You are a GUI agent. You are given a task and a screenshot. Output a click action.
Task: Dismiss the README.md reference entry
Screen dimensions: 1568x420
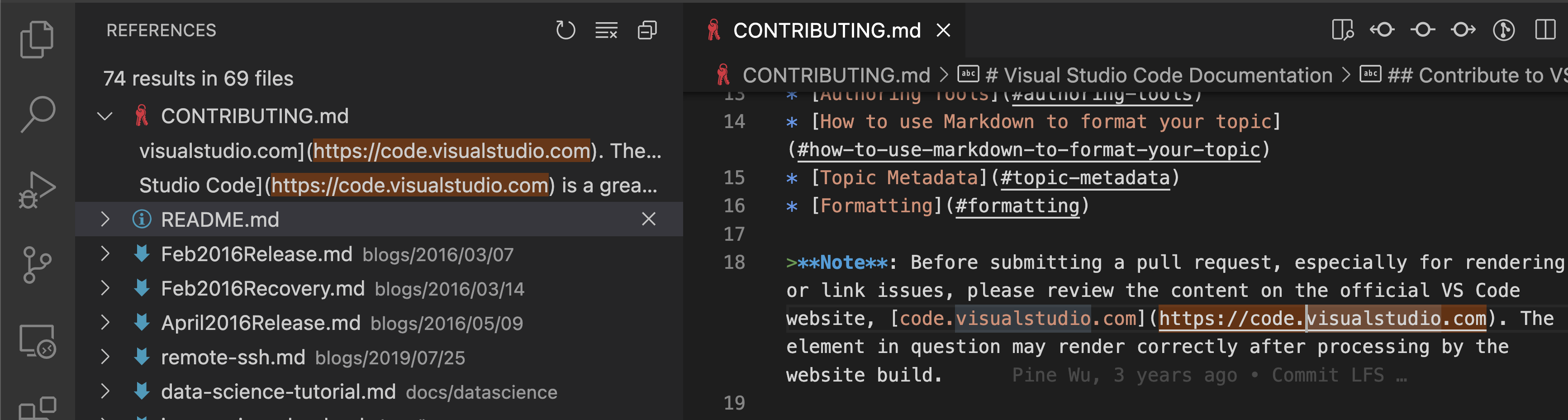pos(648,220)
